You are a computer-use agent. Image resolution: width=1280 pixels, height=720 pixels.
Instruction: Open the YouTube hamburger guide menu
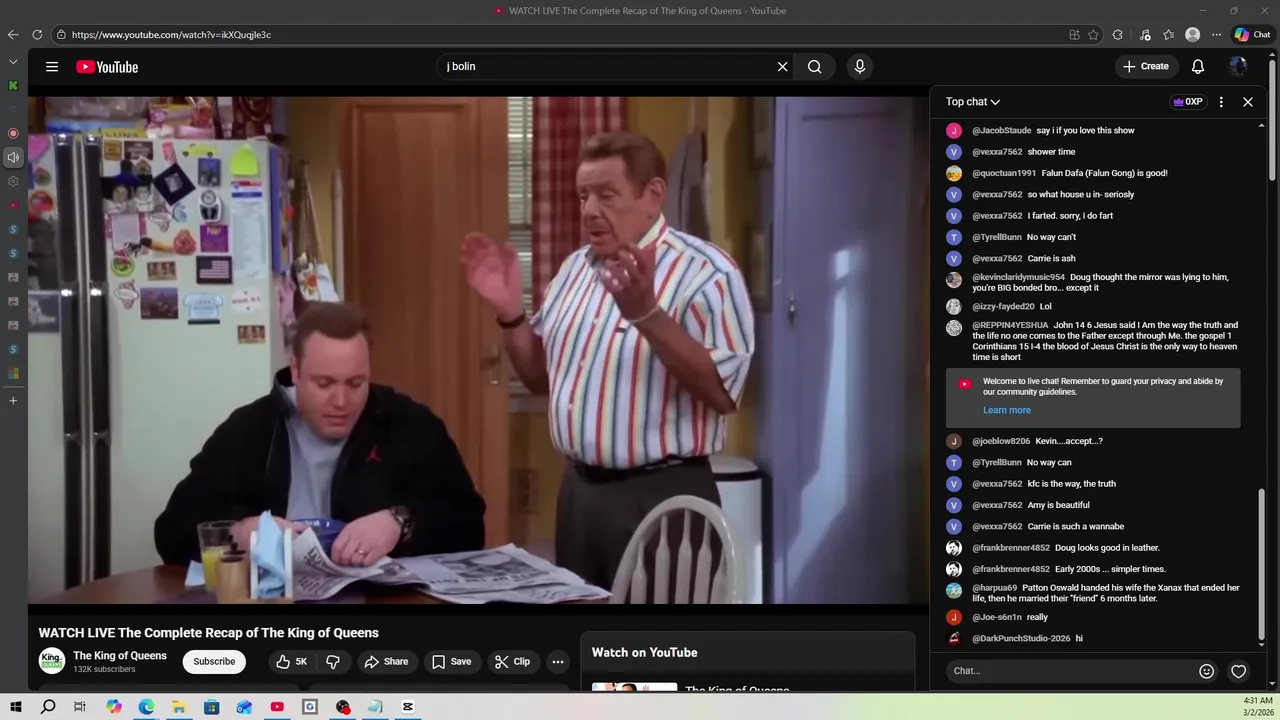(x=52, y=67)
